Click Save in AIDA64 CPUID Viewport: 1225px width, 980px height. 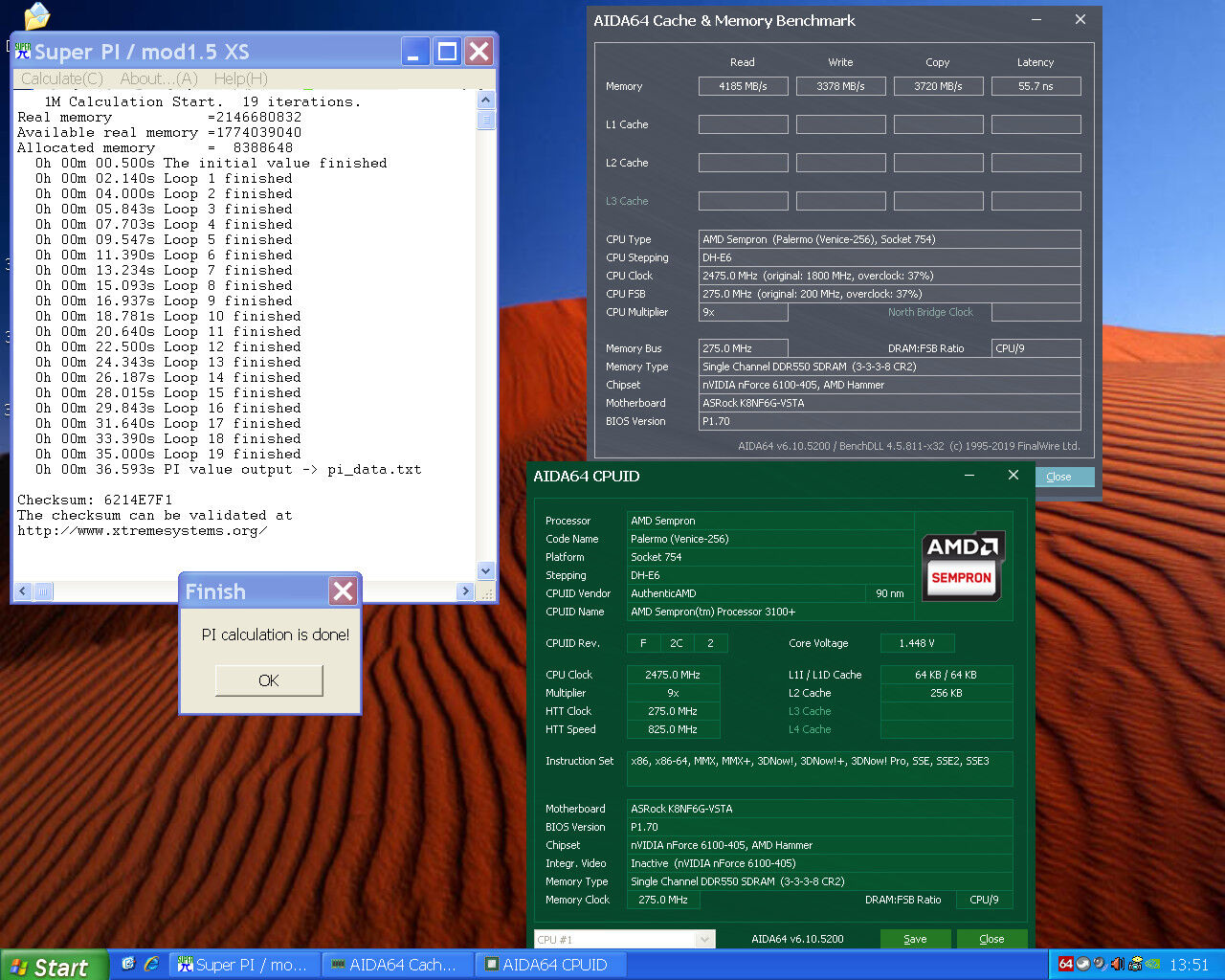[x=915, y=939]
